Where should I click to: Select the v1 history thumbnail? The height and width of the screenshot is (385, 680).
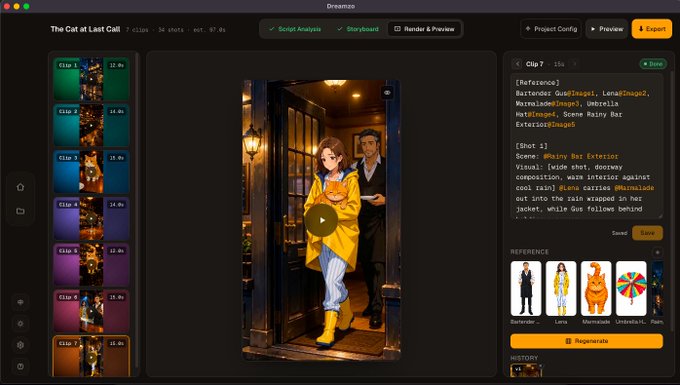(526, 370)
